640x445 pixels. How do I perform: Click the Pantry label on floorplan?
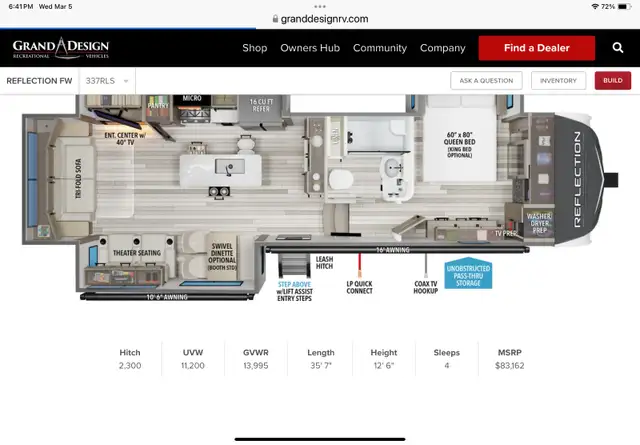point(158,105)
